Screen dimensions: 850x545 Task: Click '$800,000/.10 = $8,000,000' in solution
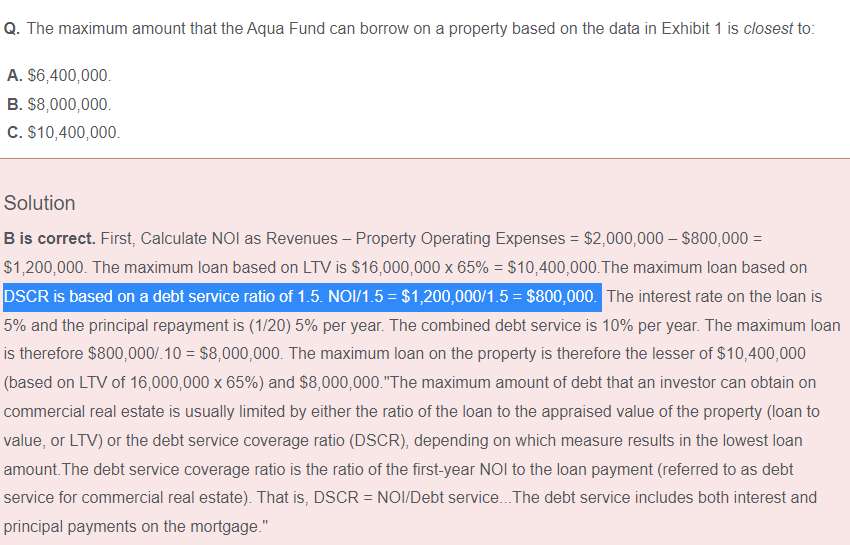coord(184,354)
